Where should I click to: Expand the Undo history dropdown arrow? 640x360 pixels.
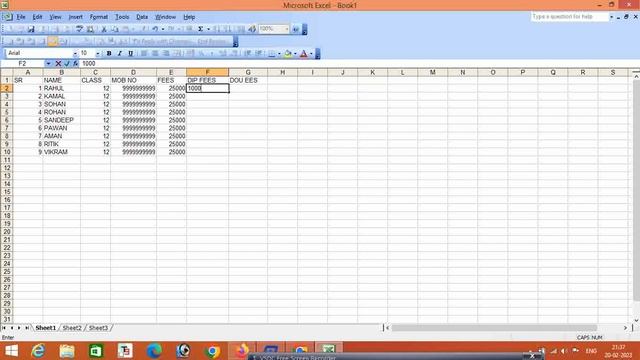click(162, 29)
